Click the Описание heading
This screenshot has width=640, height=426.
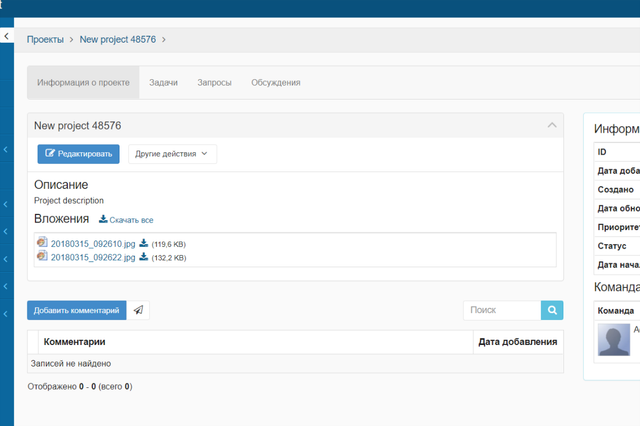[x=61, y=185]
